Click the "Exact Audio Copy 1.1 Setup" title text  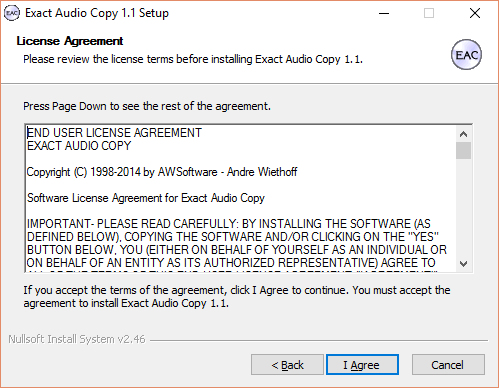[x=97, y=13]
